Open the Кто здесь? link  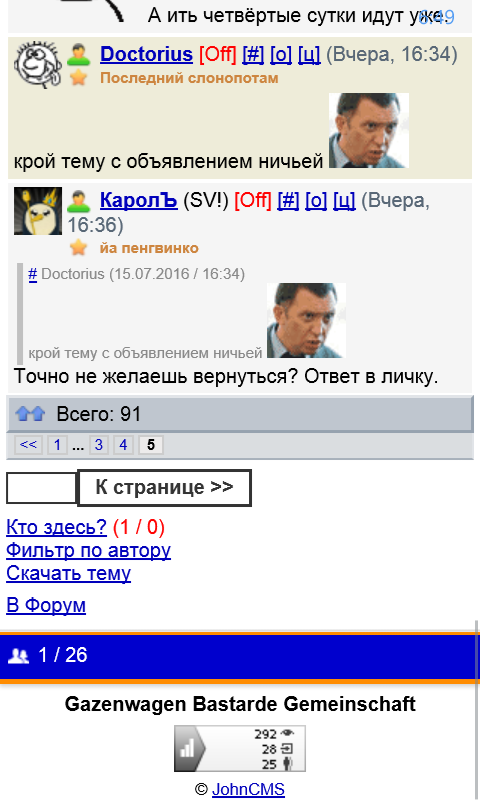pyautogui.click(x=57, y=527)
